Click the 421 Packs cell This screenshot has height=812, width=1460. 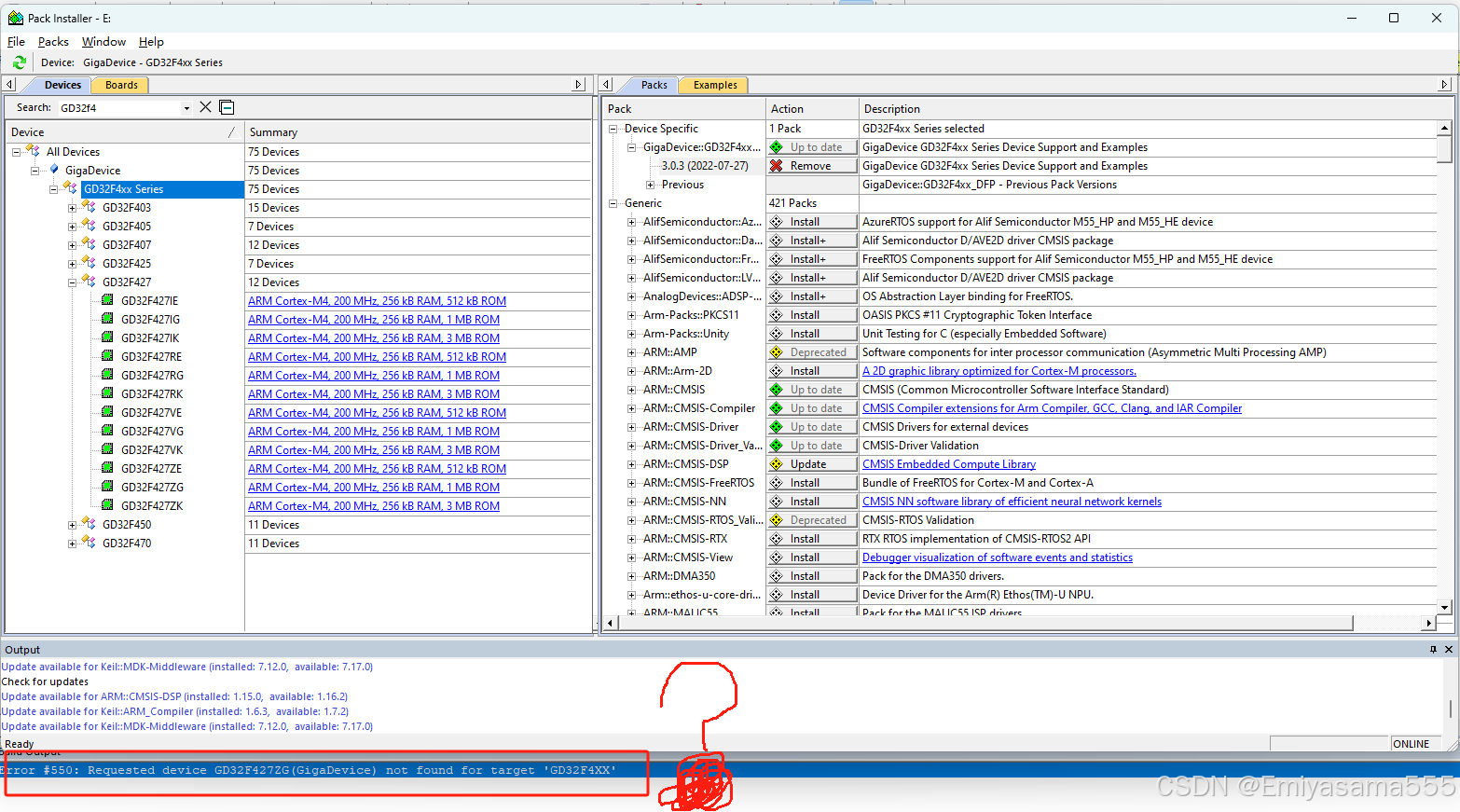[x=811, y=203]
